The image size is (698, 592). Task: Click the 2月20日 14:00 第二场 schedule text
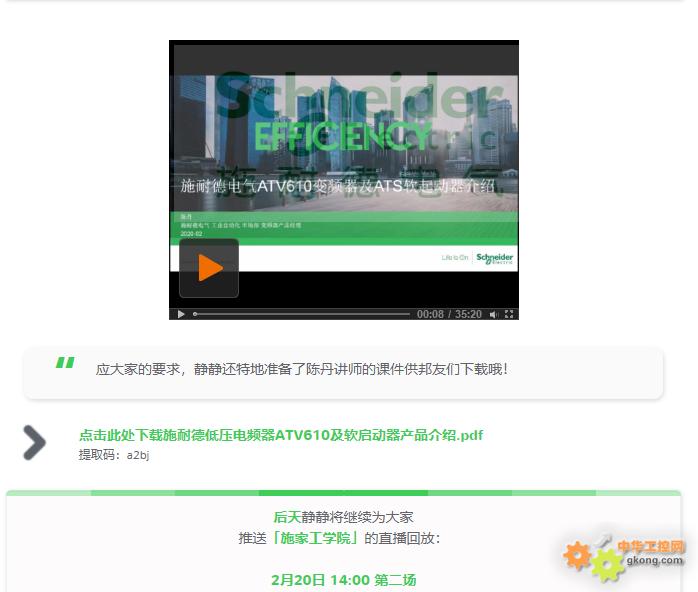(343, 580)
